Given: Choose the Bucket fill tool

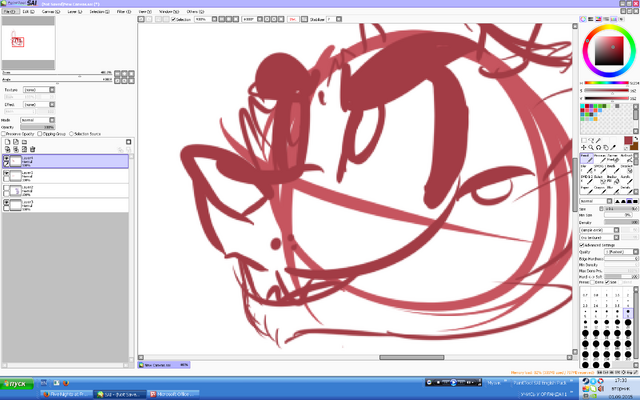Looking at the screenshot, I should 612,179.
